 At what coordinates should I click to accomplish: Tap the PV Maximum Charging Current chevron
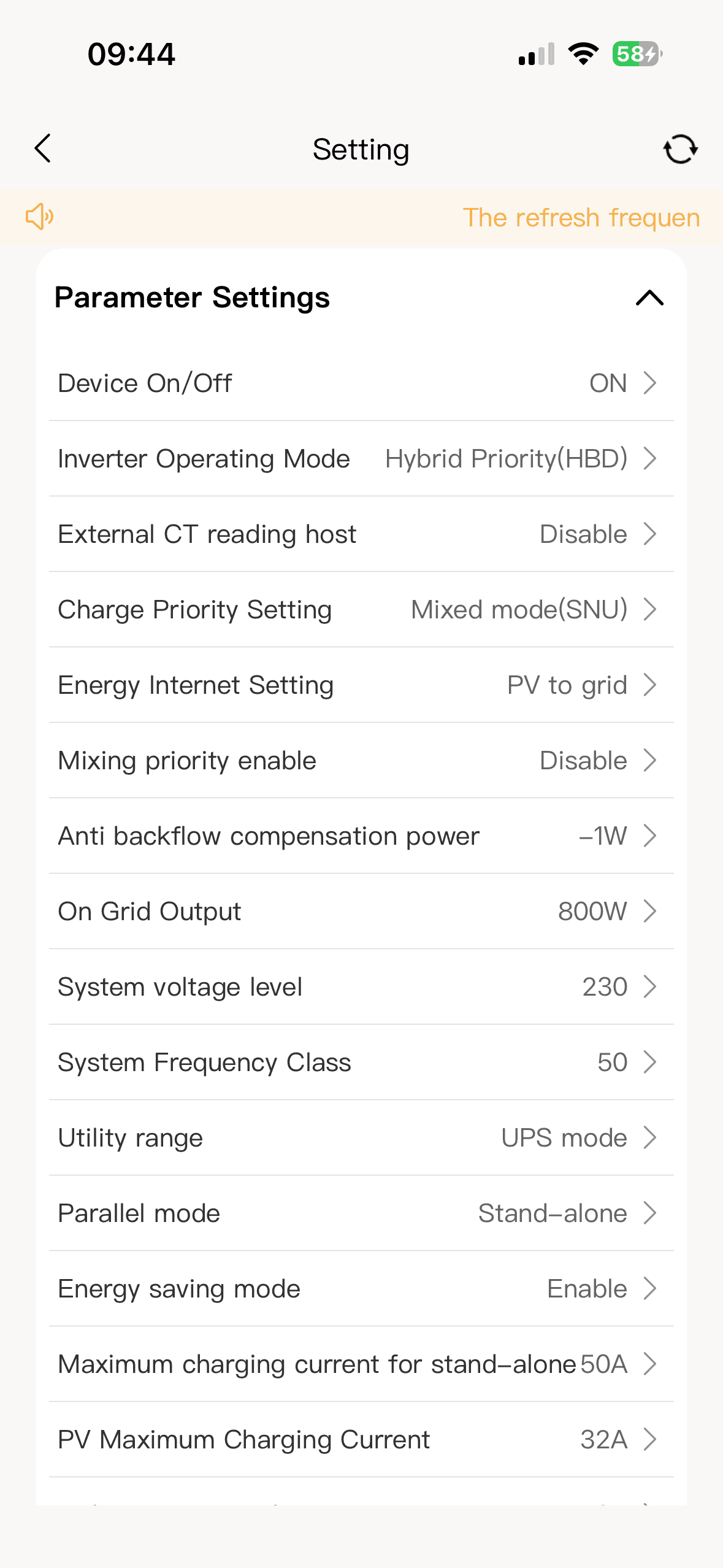point(650,1439)
